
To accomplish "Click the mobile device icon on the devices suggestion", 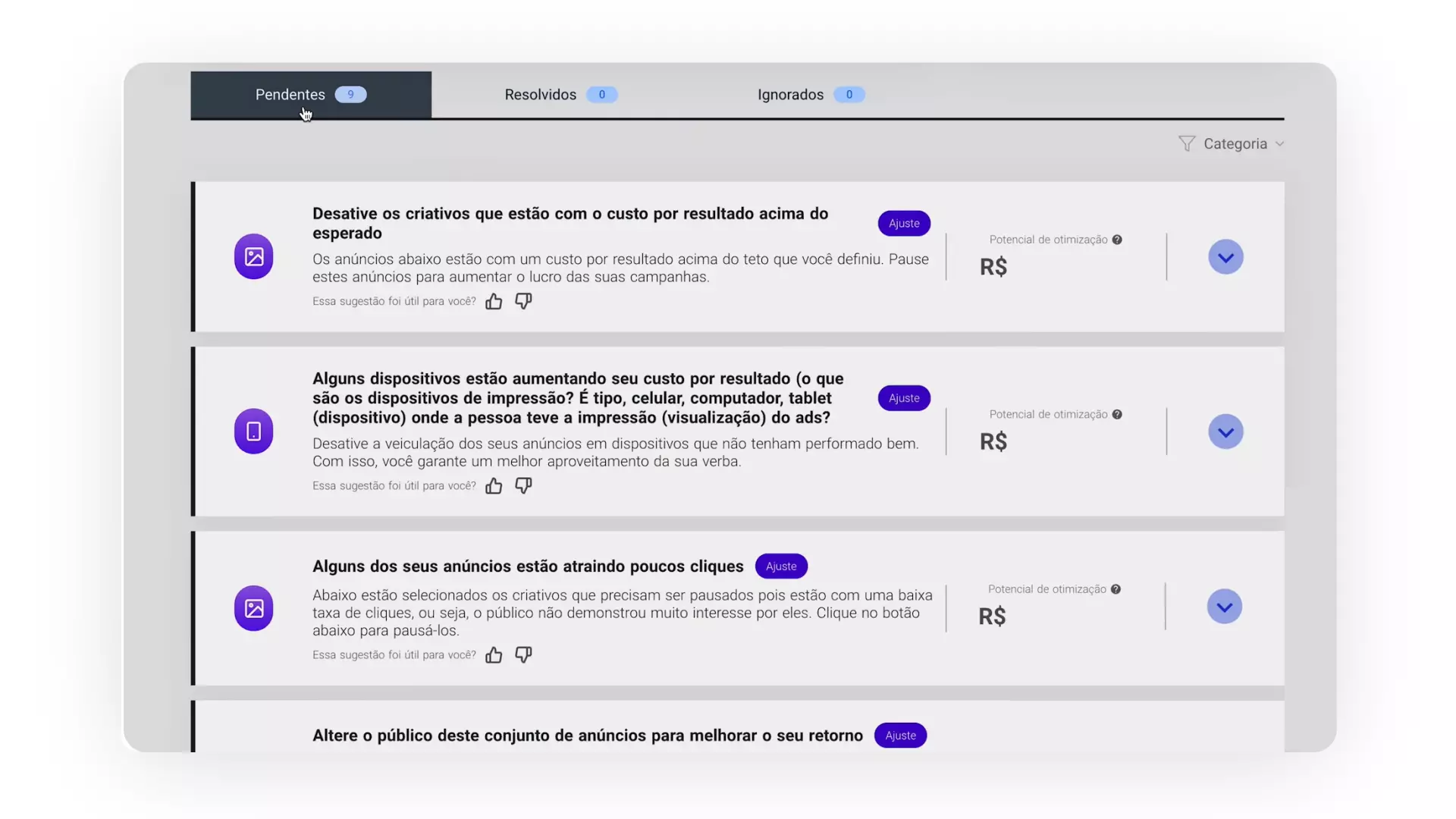I will pyautogui.click(x=253, y=431).
